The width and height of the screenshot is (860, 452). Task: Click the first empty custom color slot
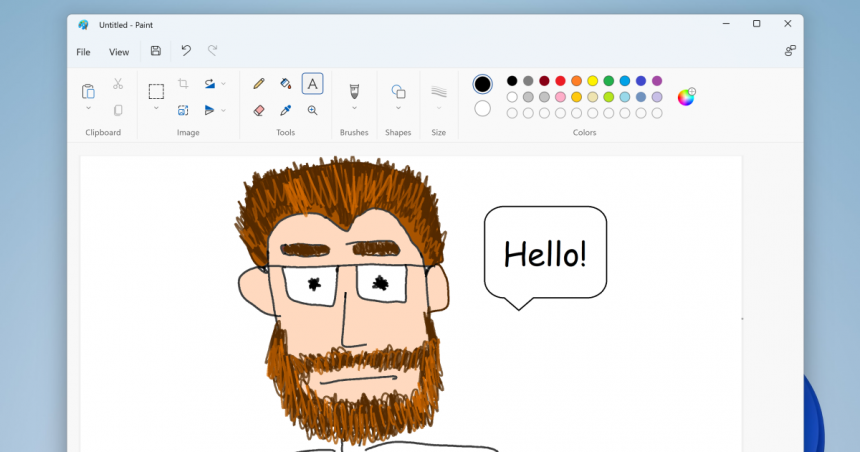(512, 113)
